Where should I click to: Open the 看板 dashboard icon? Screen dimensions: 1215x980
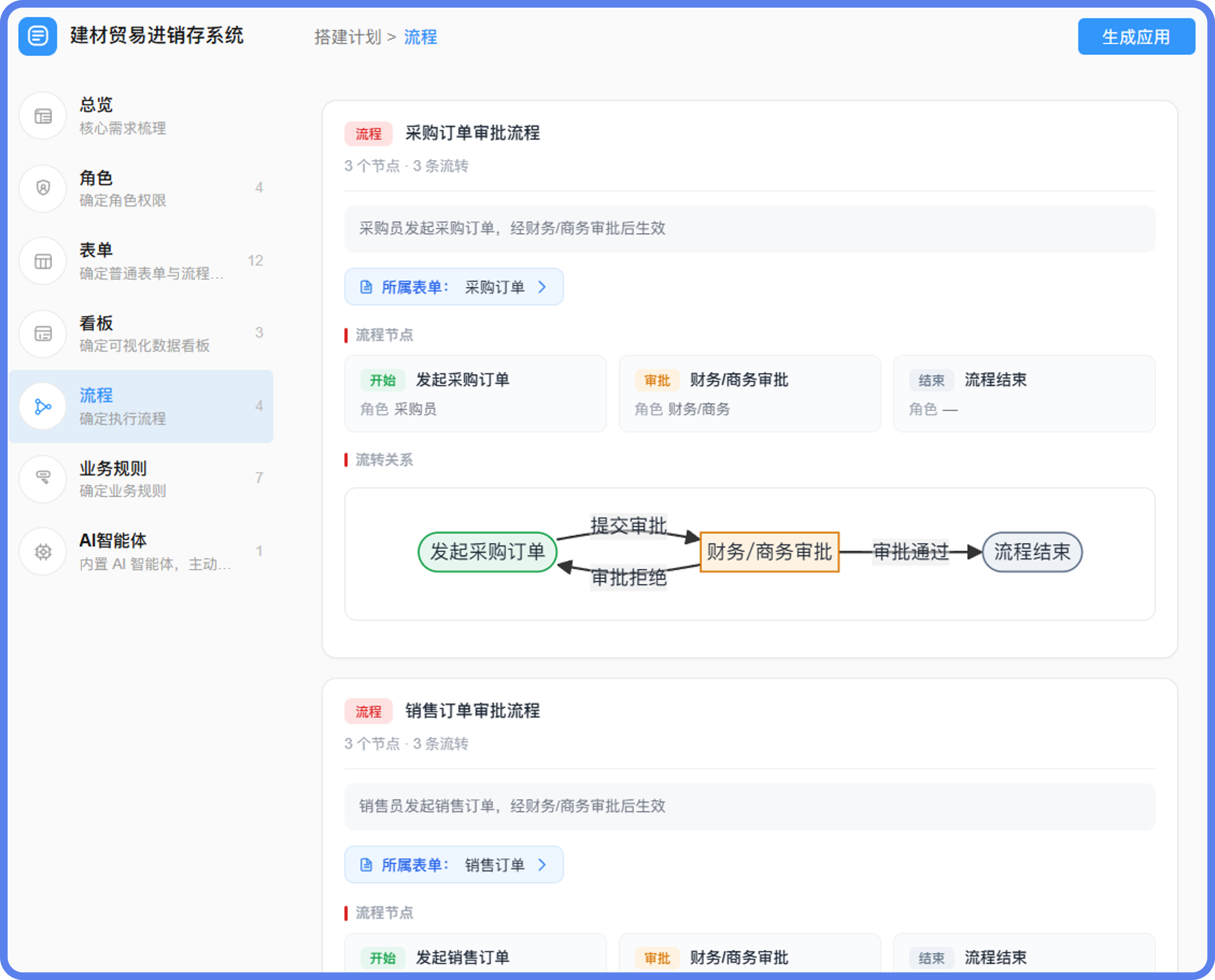pos(43,334)
